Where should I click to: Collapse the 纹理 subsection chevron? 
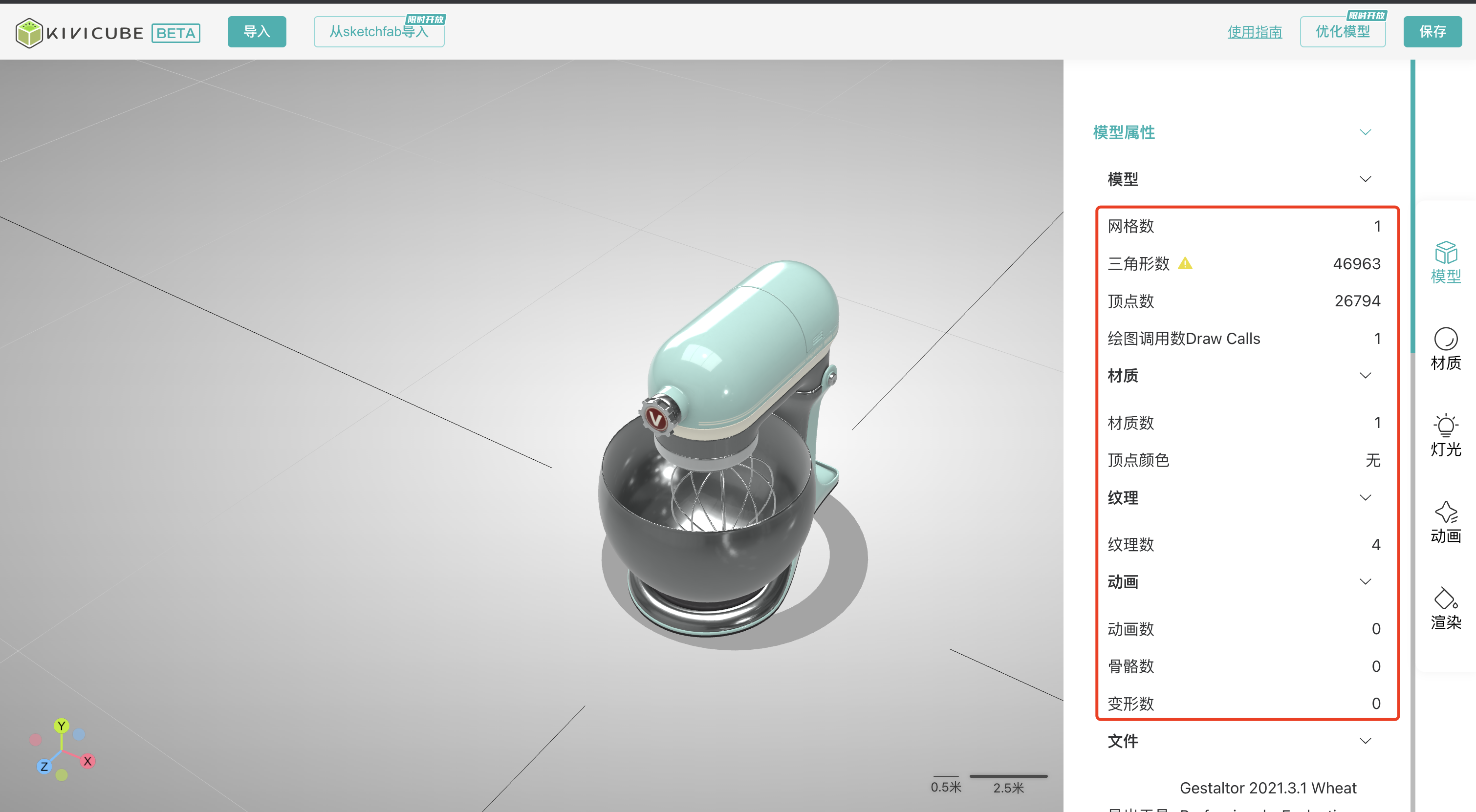(1365, 498)
